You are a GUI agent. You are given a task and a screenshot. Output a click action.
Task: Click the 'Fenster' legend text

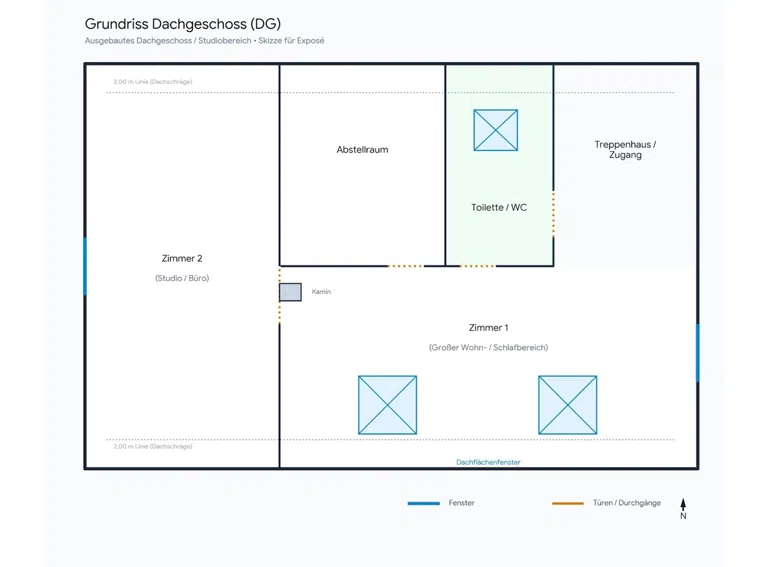pyautogui.click(x=461, y=503)
